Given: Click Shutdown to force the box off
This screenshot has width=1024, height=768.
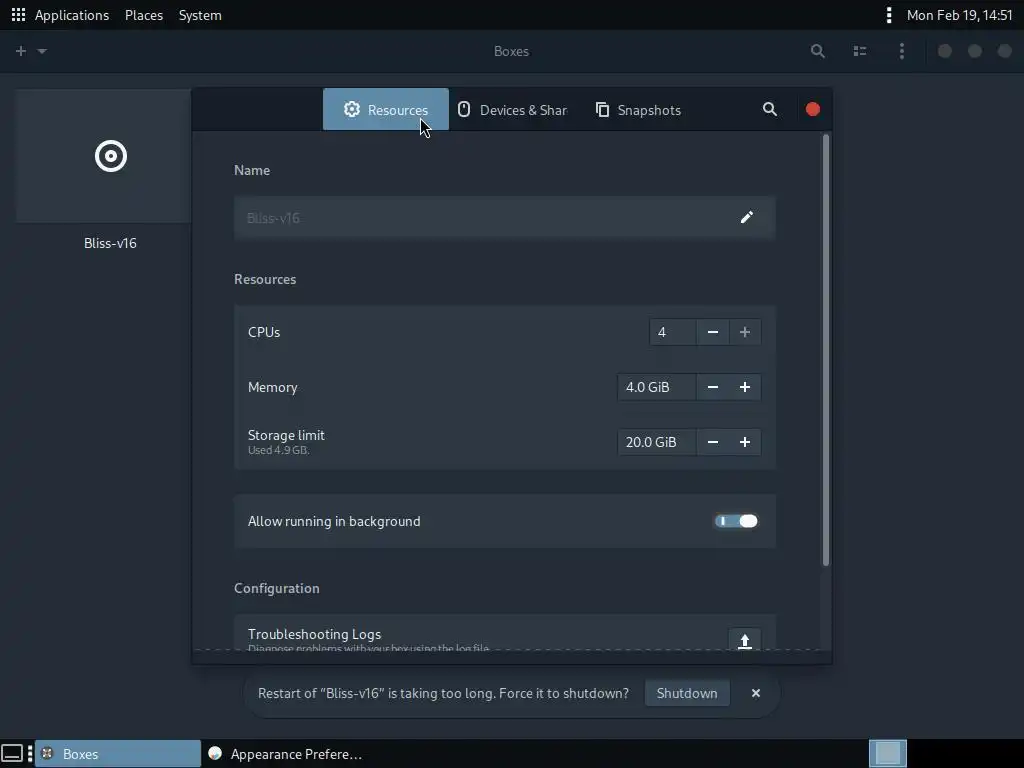Looking at the screenshot, I should 686,693.
